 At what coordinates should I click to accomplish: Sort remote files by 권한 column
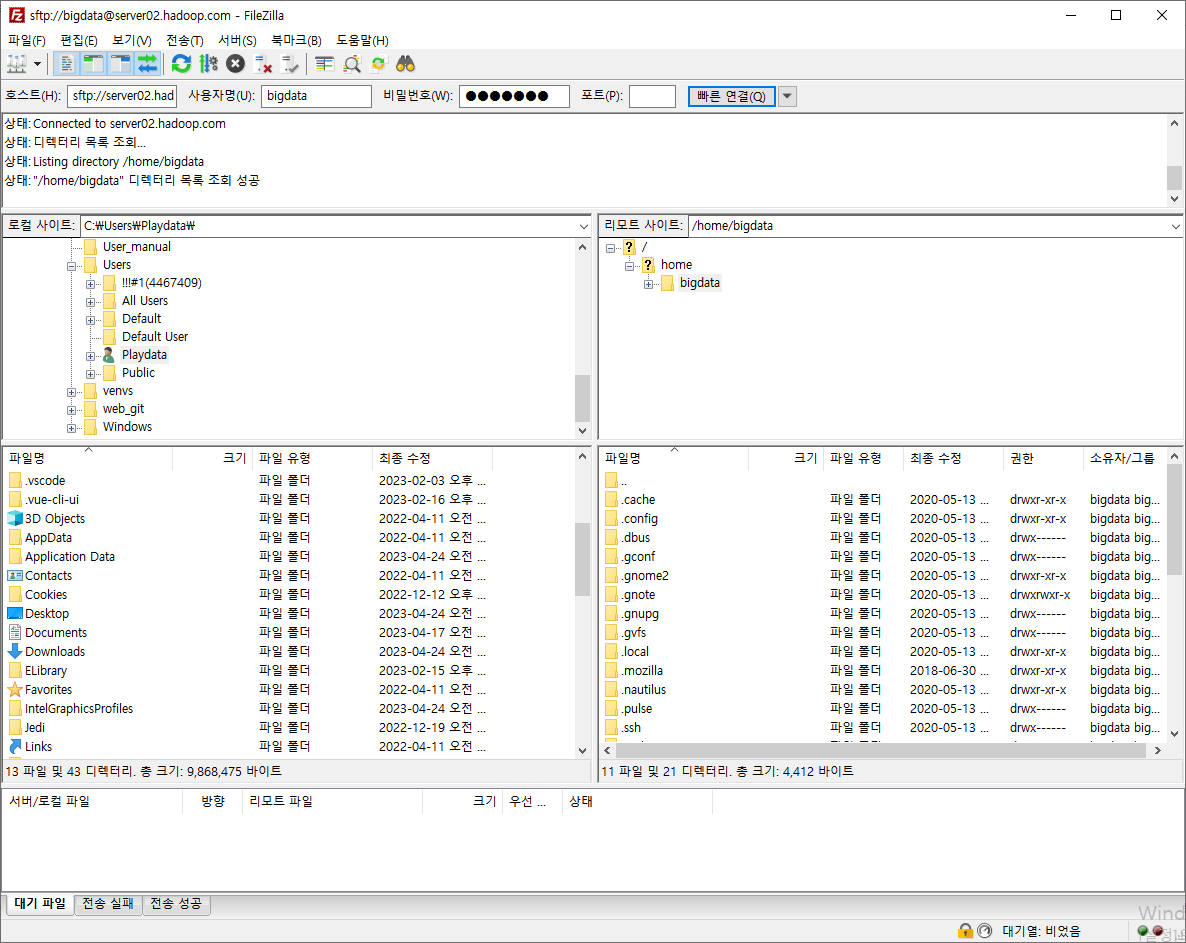(1044, 458)
